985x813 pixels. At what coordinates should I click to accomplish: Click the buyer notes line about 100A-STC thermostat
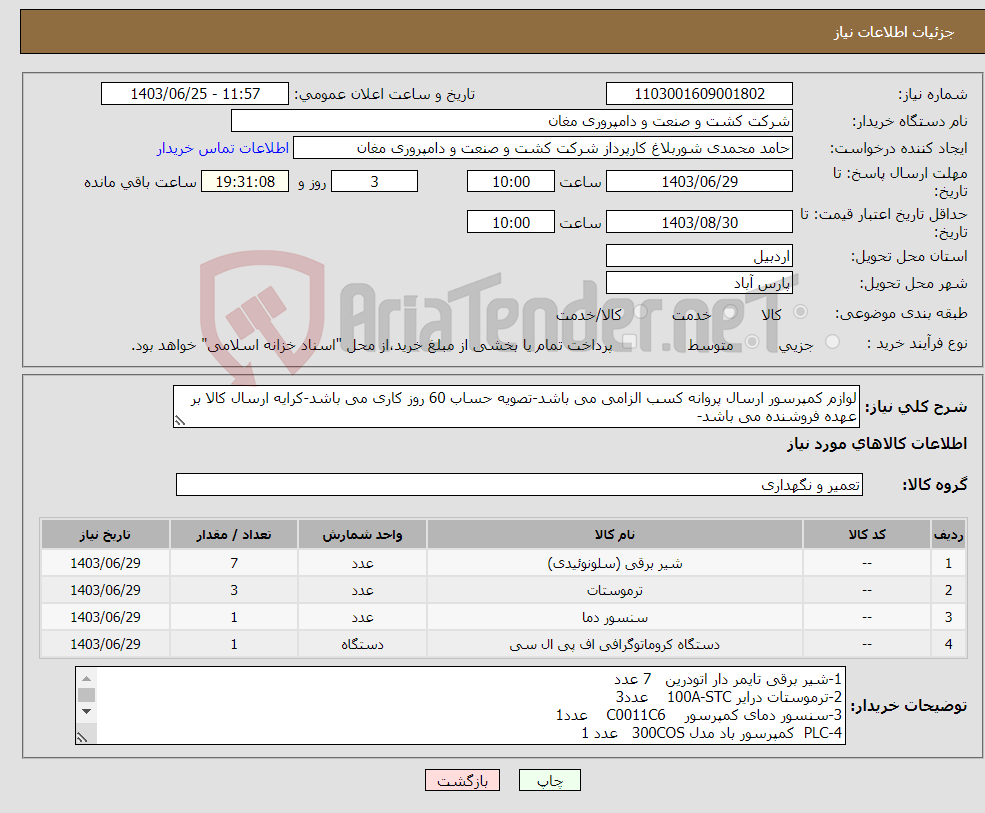[x=728, y=697]
